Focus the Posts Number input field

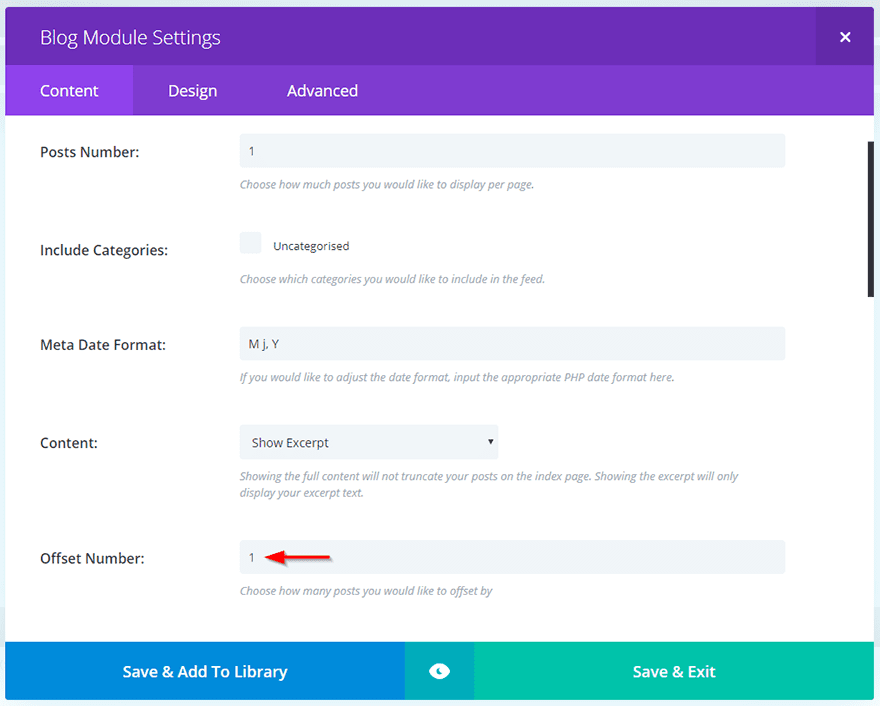(x=512, y=151)
